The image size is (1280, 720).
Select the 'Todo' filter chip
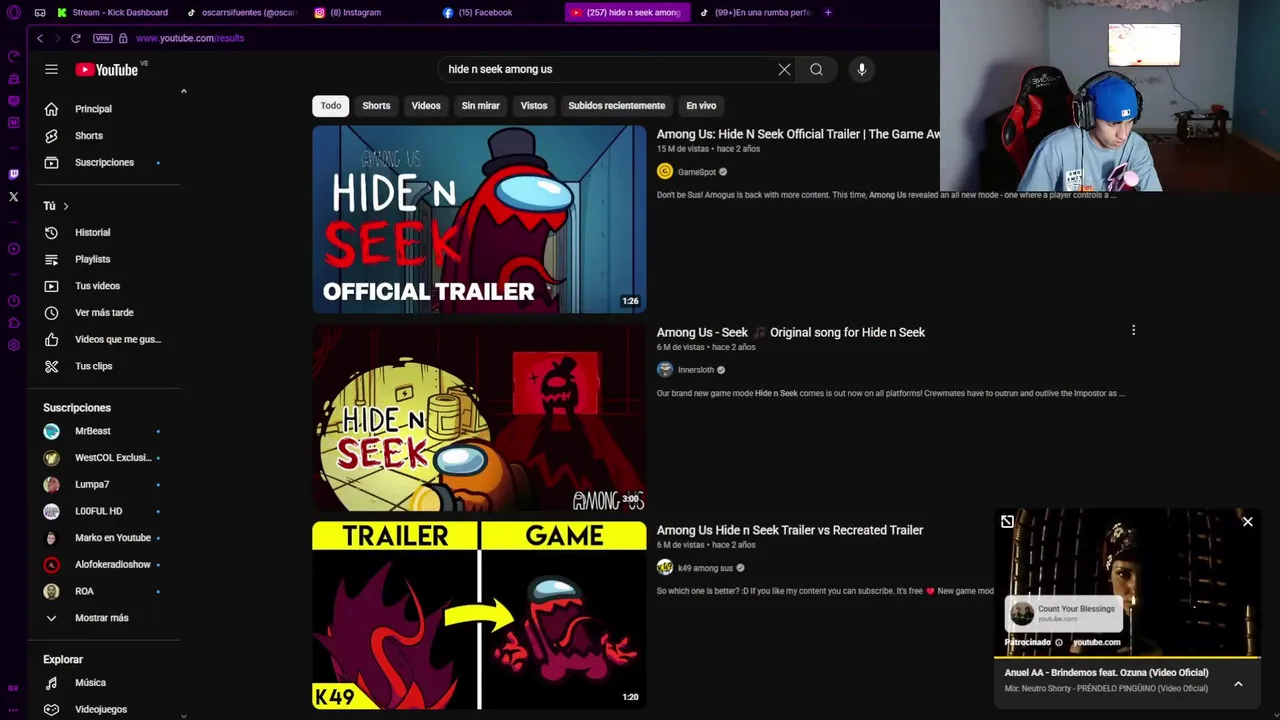[x=331, y=106]
